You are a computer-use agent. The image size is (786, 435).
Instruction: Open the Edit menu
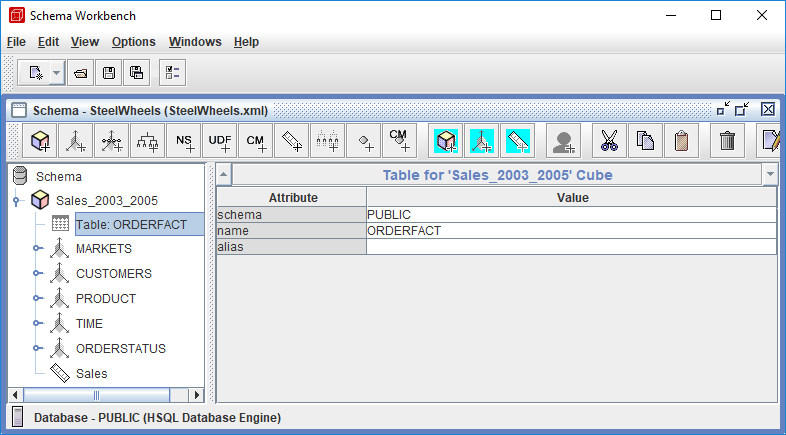coord(48,42)
